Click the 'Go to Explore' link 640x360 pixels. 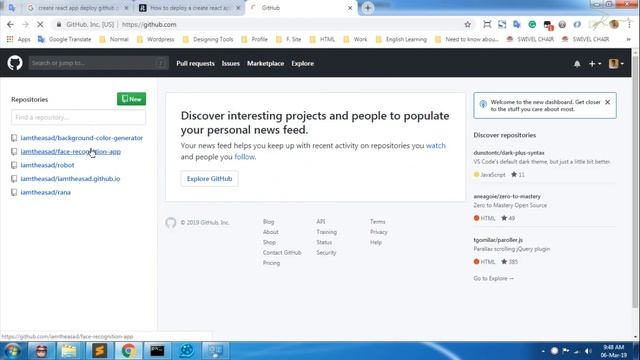tap(493, 278)
